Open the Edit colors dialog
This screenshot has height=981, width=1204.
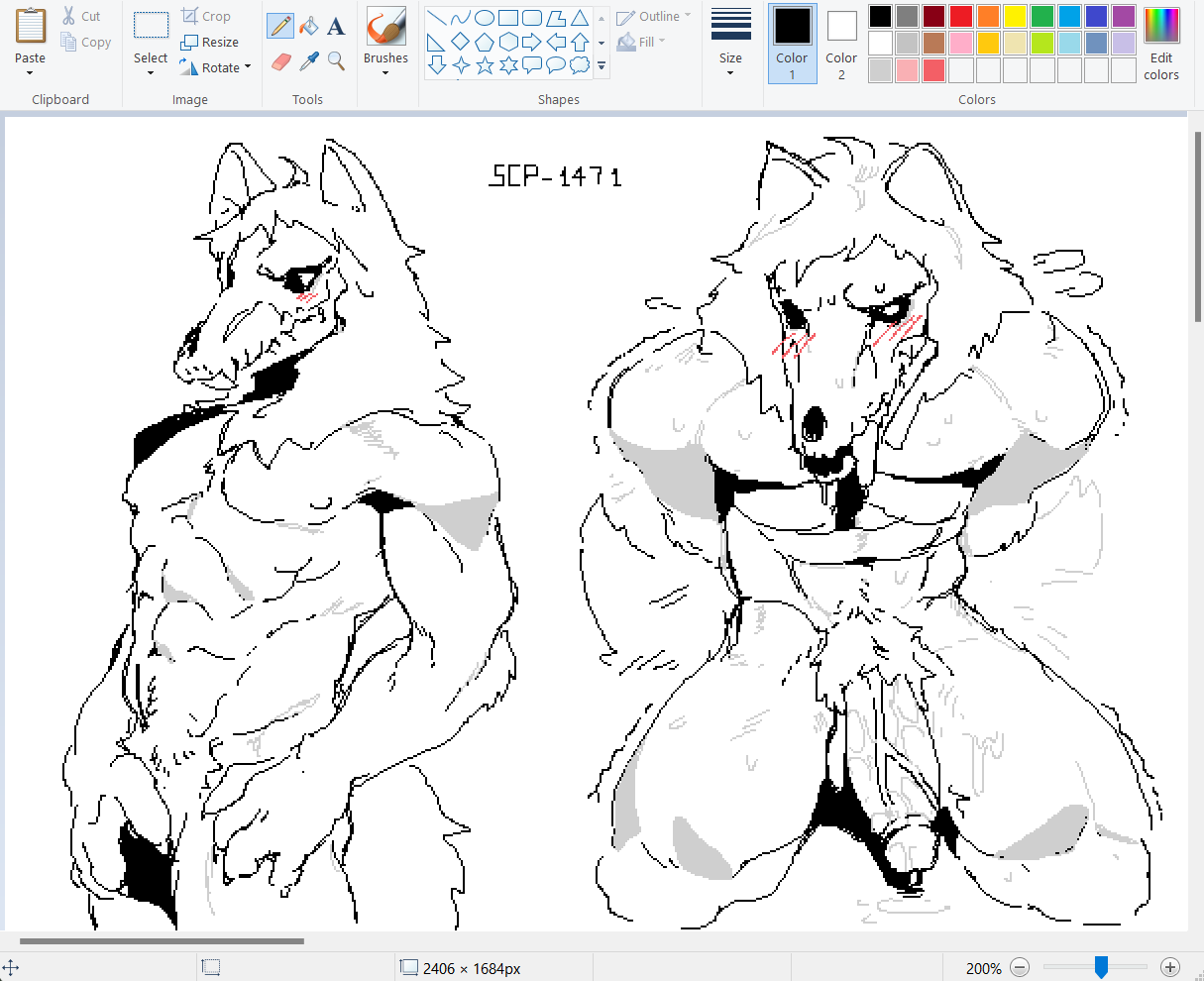pyautogui.click(x=1161, y=43)
